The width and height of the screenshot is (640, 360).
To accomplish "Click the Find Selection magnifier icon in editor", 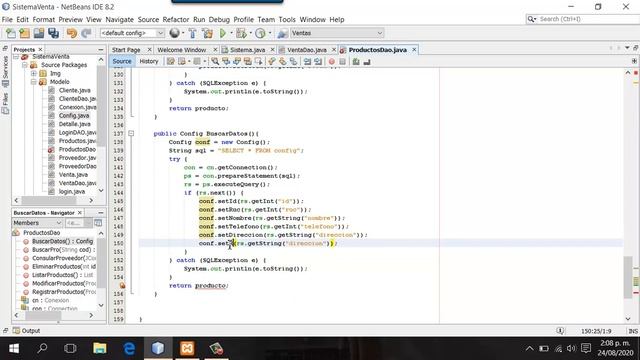I will (215, 61).
